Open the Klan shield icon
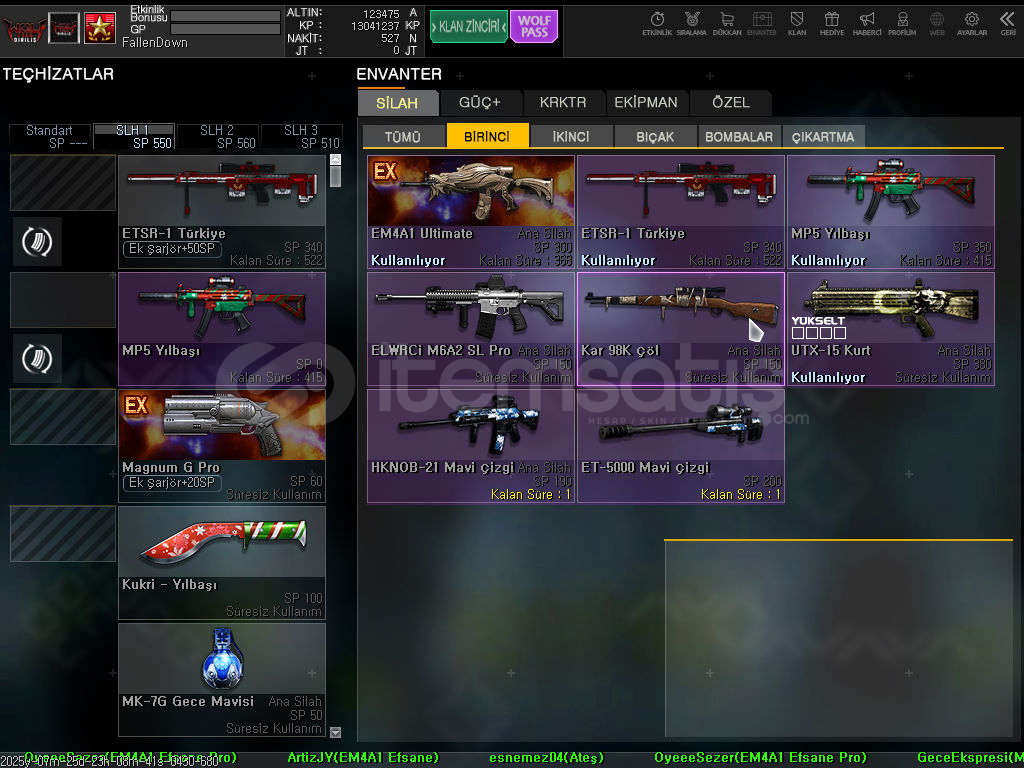This screenshot has width=1024, height=768. point(797,24)
